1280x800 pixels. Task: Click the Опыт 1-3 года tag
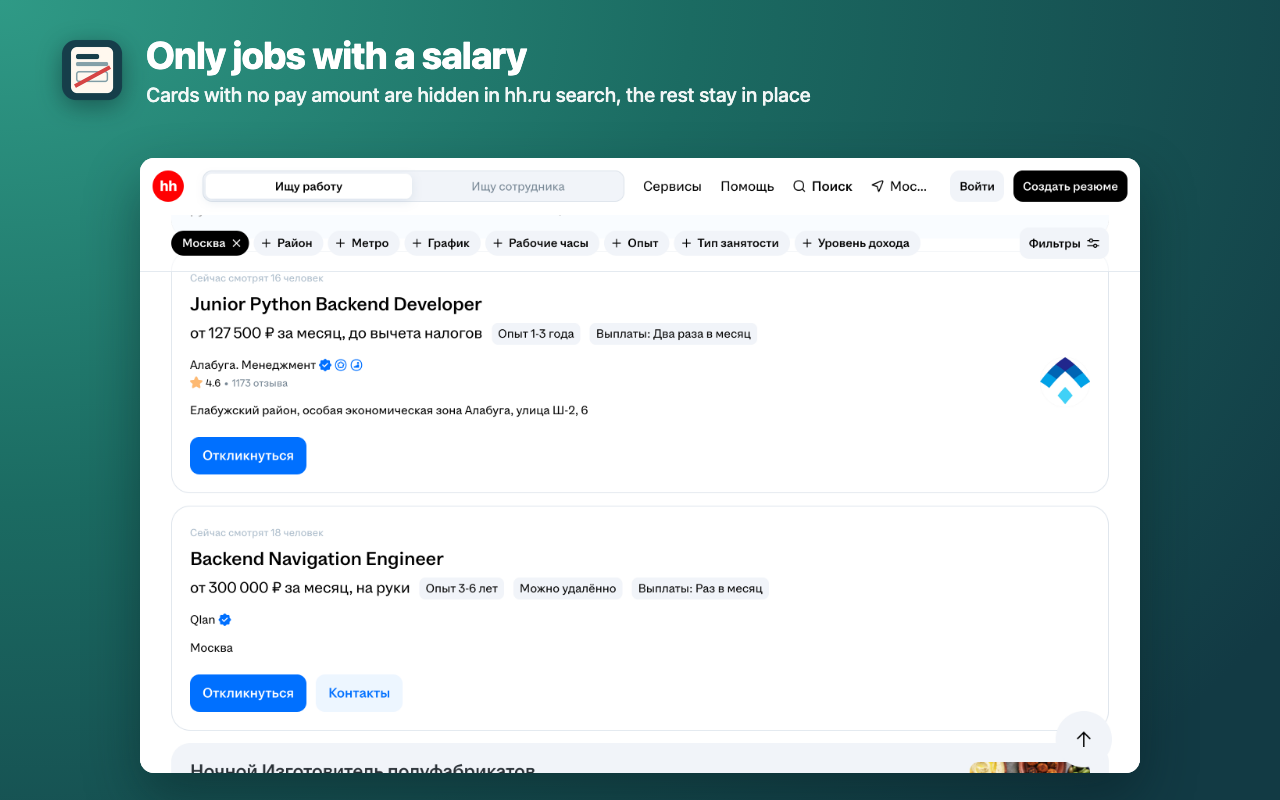tap(536, 333)
